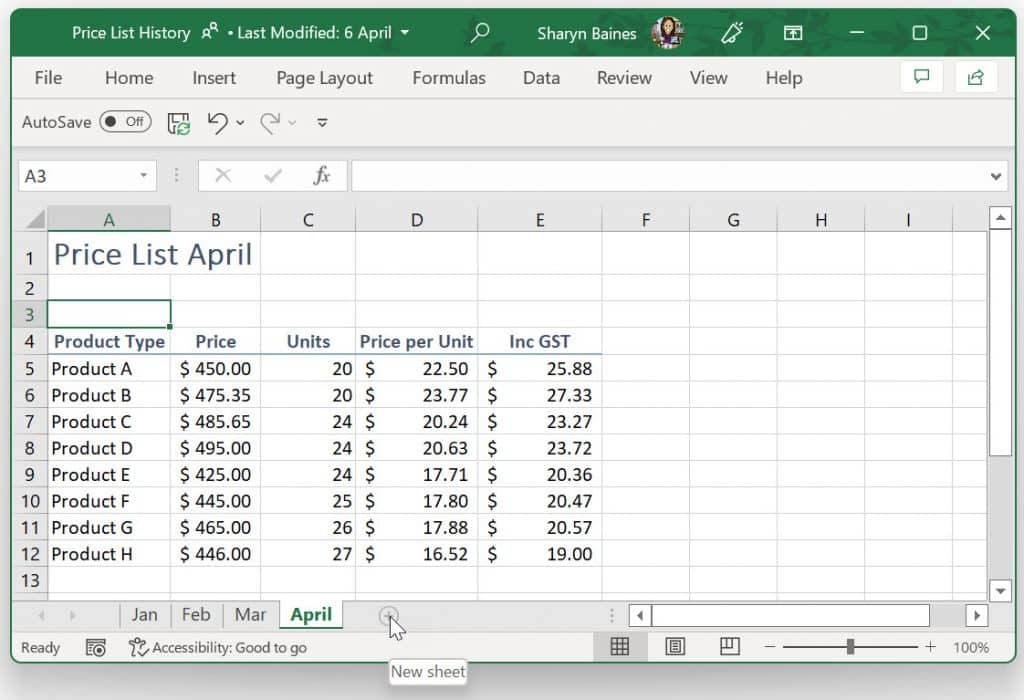Open the search magnifier in title bar
Screen dimensions: 1024x700
pyautogui.click(x=480, y=32)
